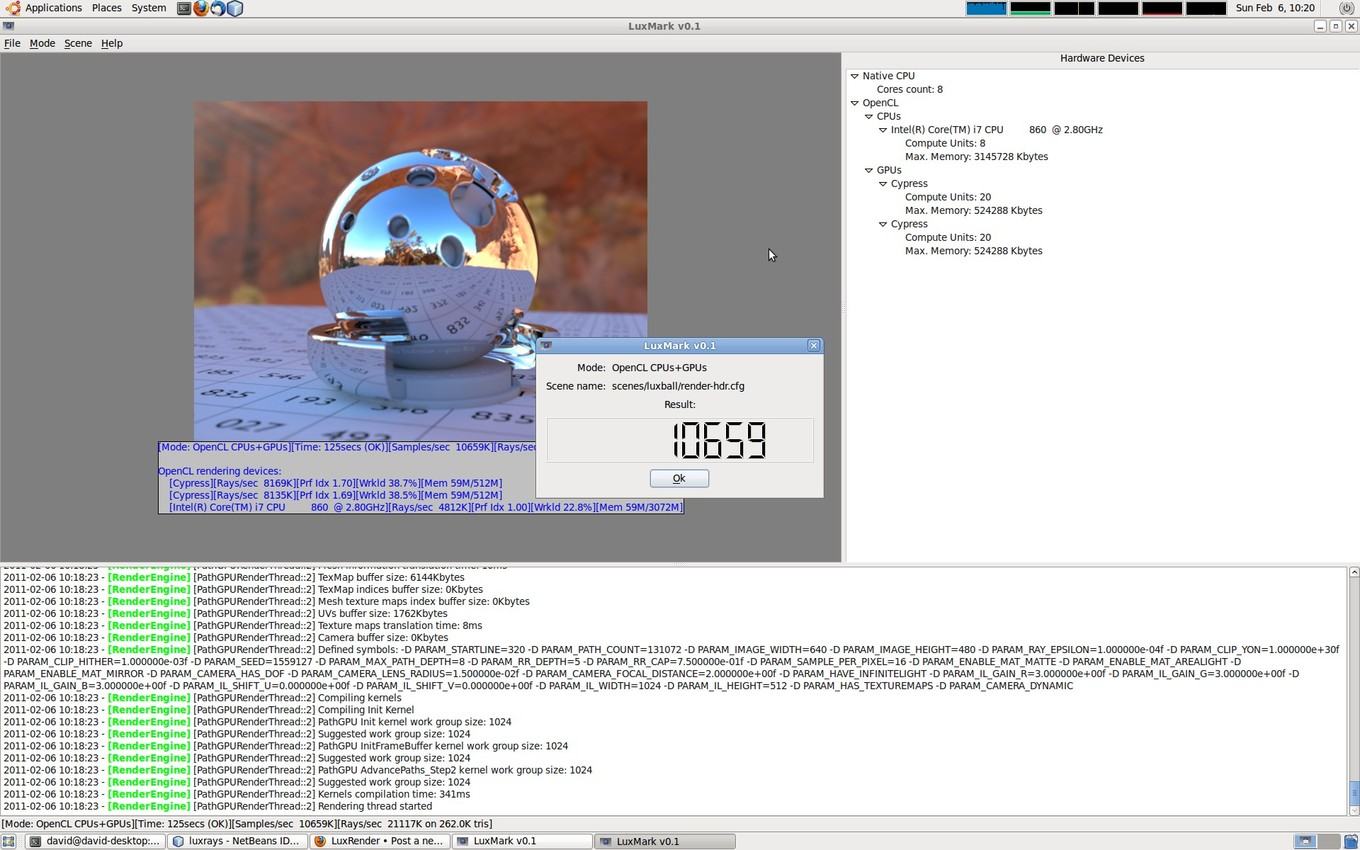Open the System menu

[x=149, y=8]
